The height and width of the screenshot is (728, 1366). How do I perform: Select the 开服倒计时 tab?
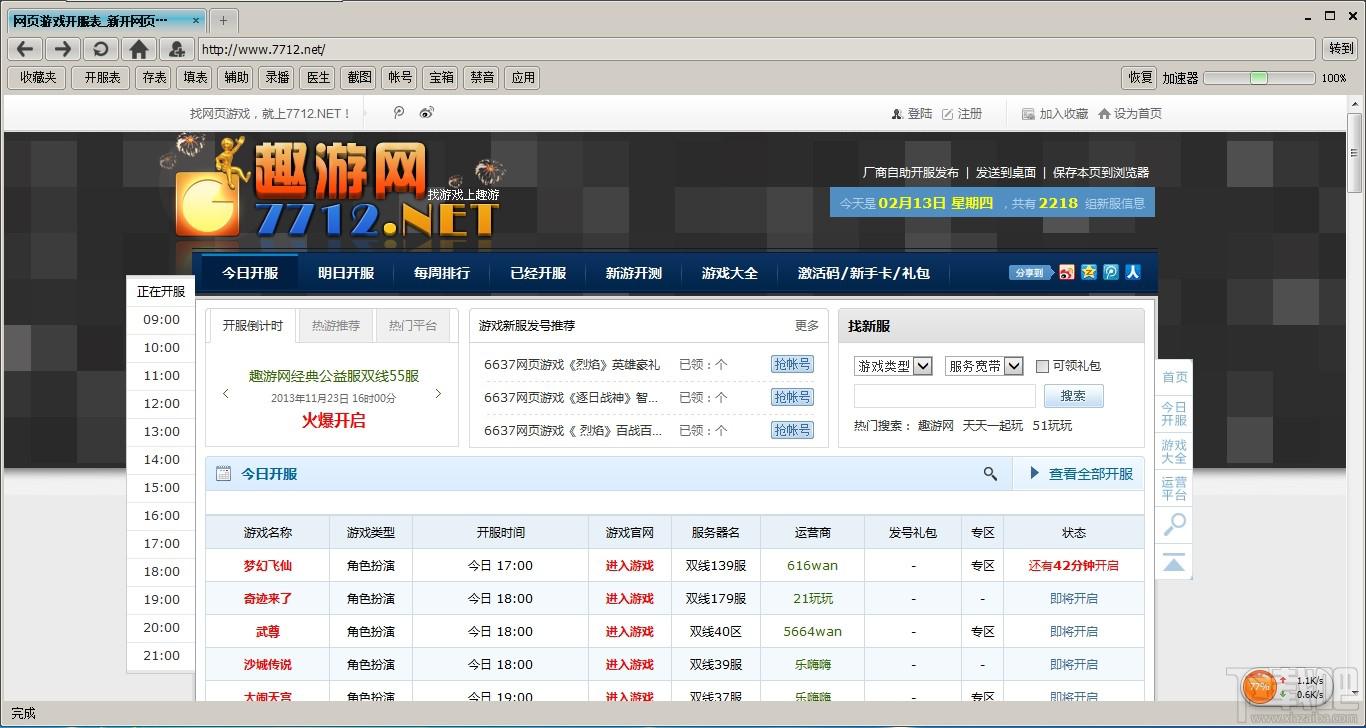(x=252, y=325)
